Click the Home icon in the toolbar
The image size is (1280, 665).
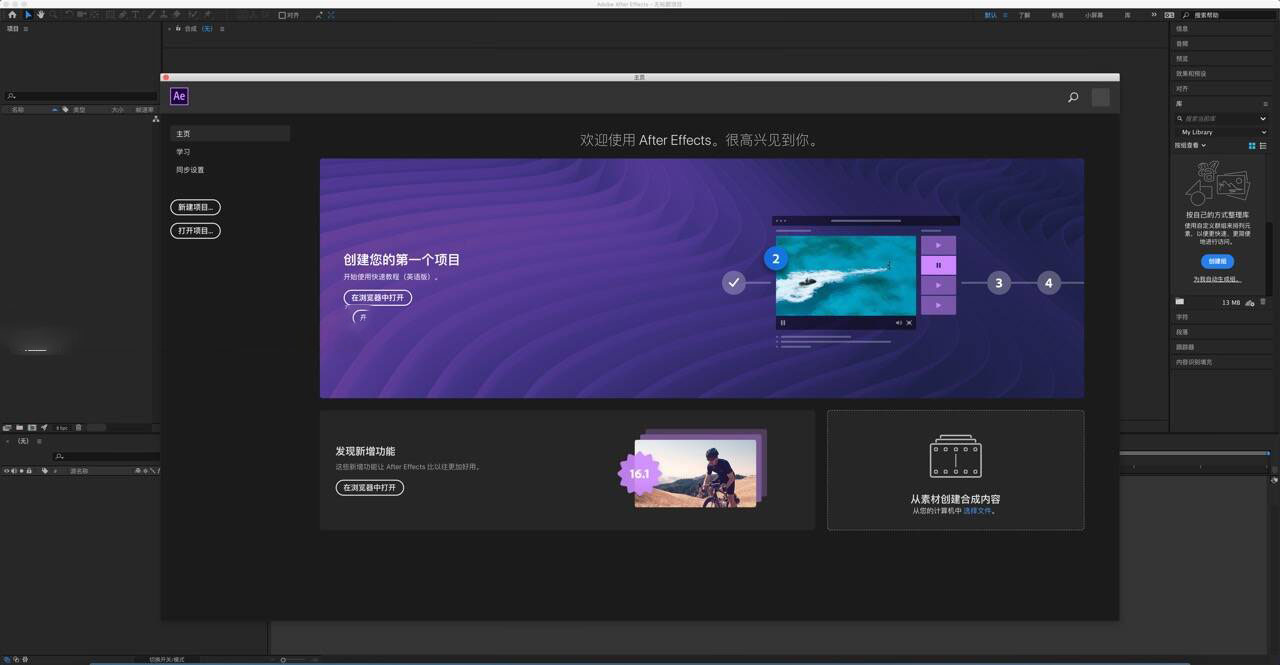12,14
